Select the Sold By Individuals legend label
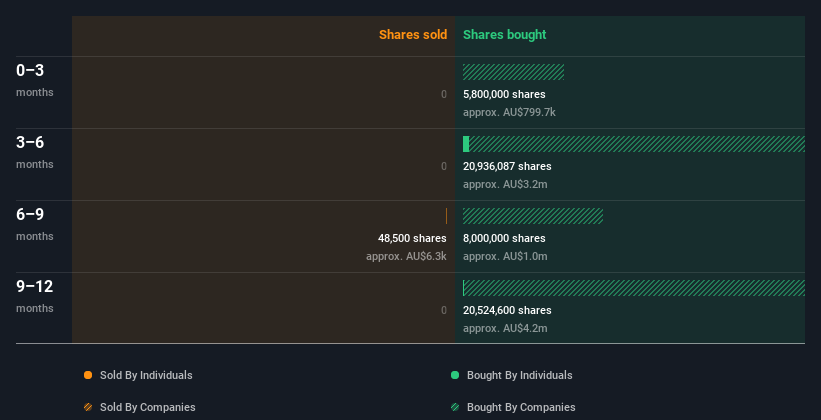821x420 pixels. tap(146, 375)
